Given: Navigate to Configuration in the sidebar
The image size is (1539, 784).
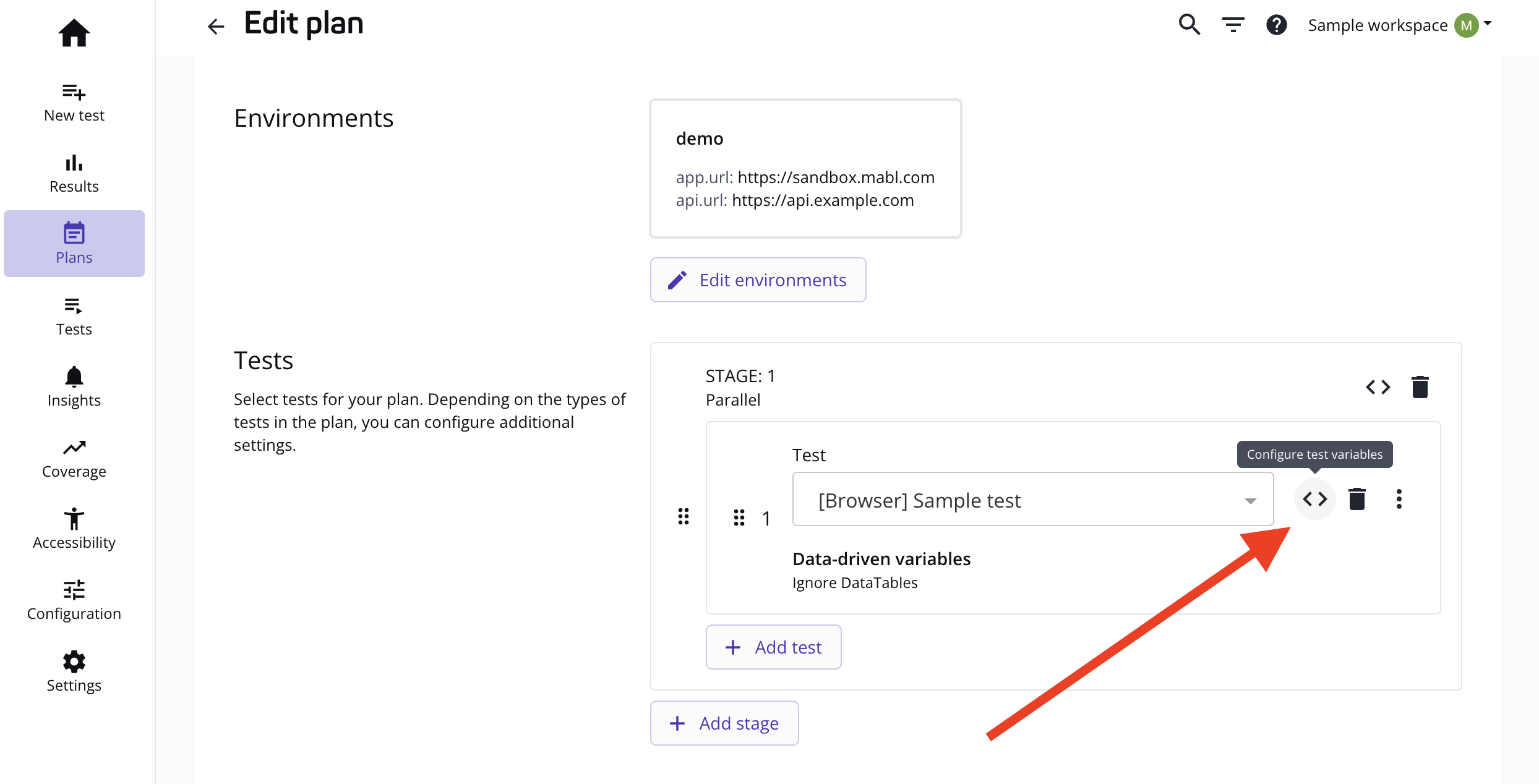Looking at the screenshot, I should [74, 600].
